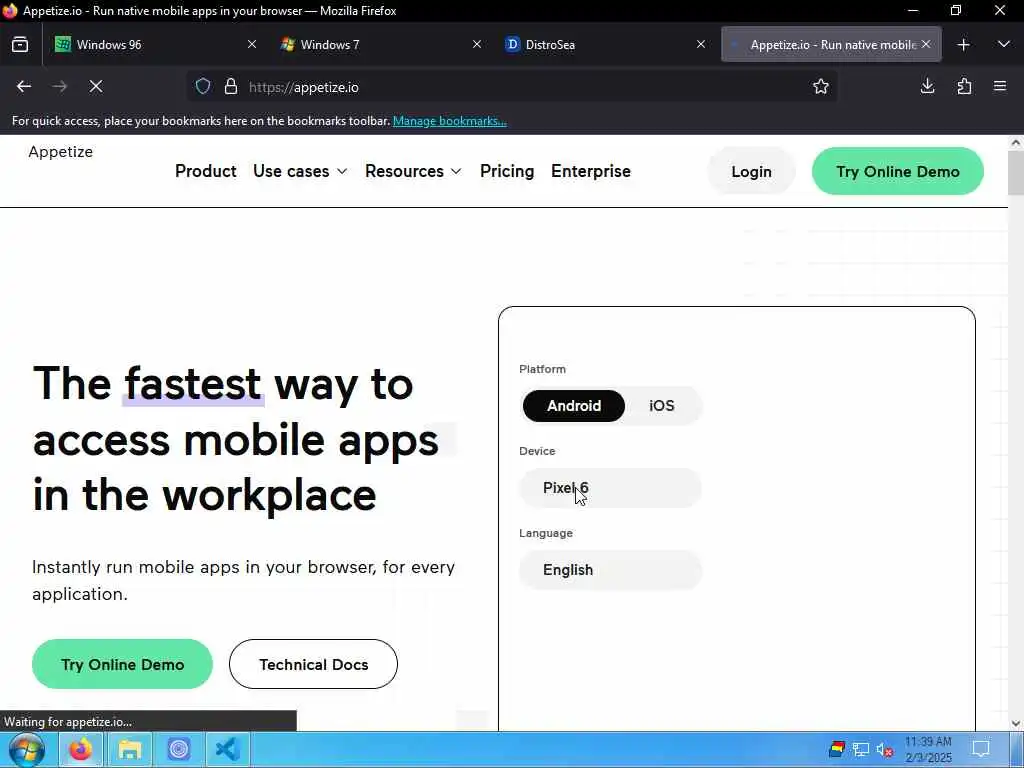Open Firefox View tab list icon
The image size is (1024, 768).
tap(20, 44)
